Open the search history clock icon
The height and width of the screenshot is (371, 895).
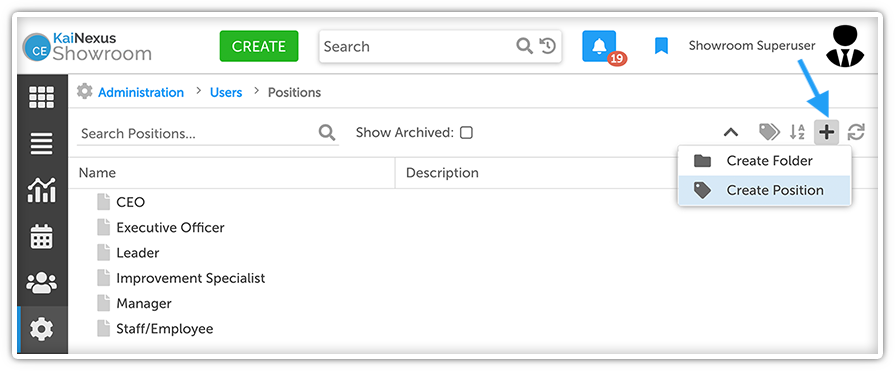coord(548,46)
